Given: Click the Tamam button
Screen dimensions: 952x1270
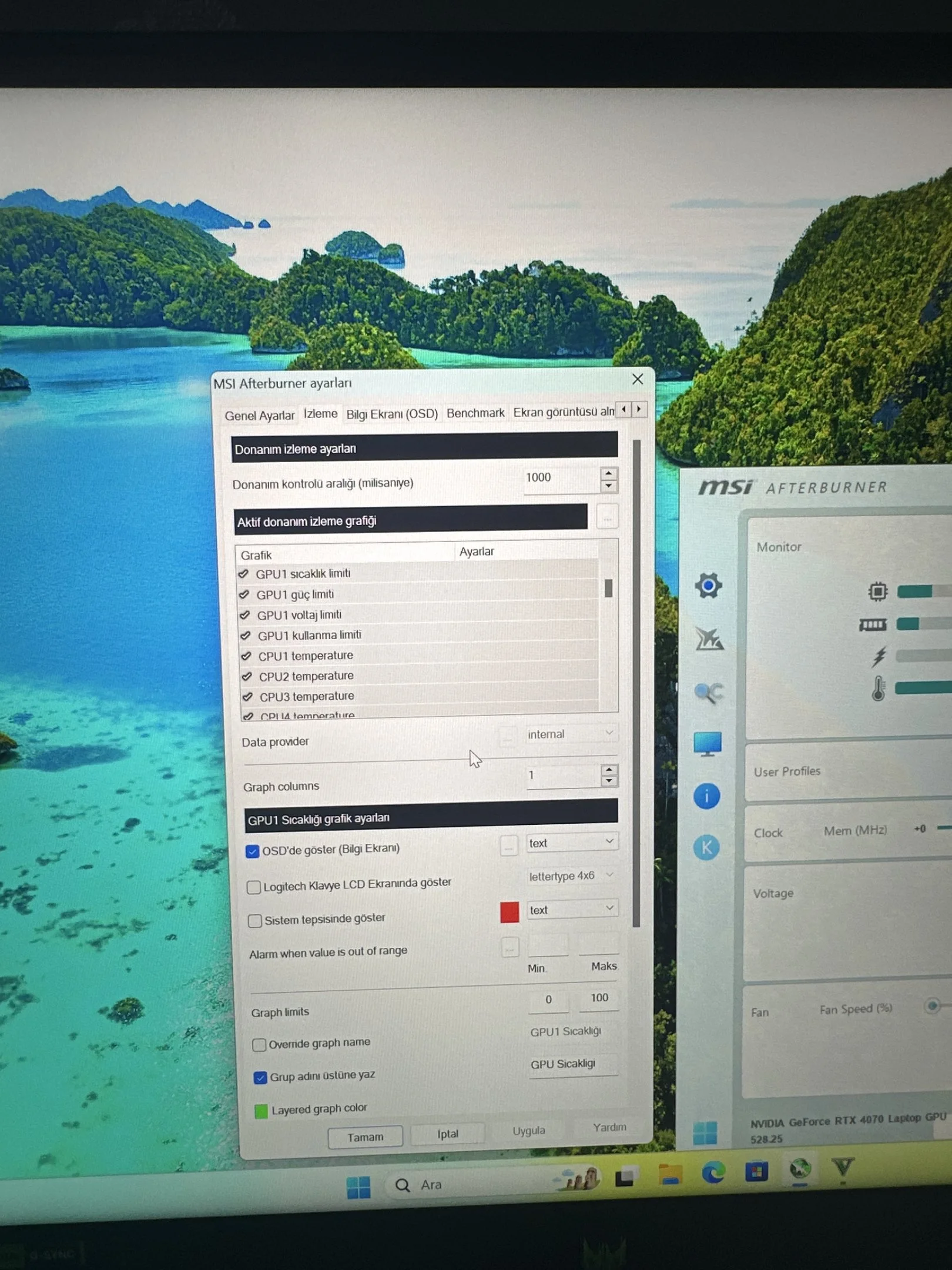Looking at the screenshot, I should [x=365, y=1137].
